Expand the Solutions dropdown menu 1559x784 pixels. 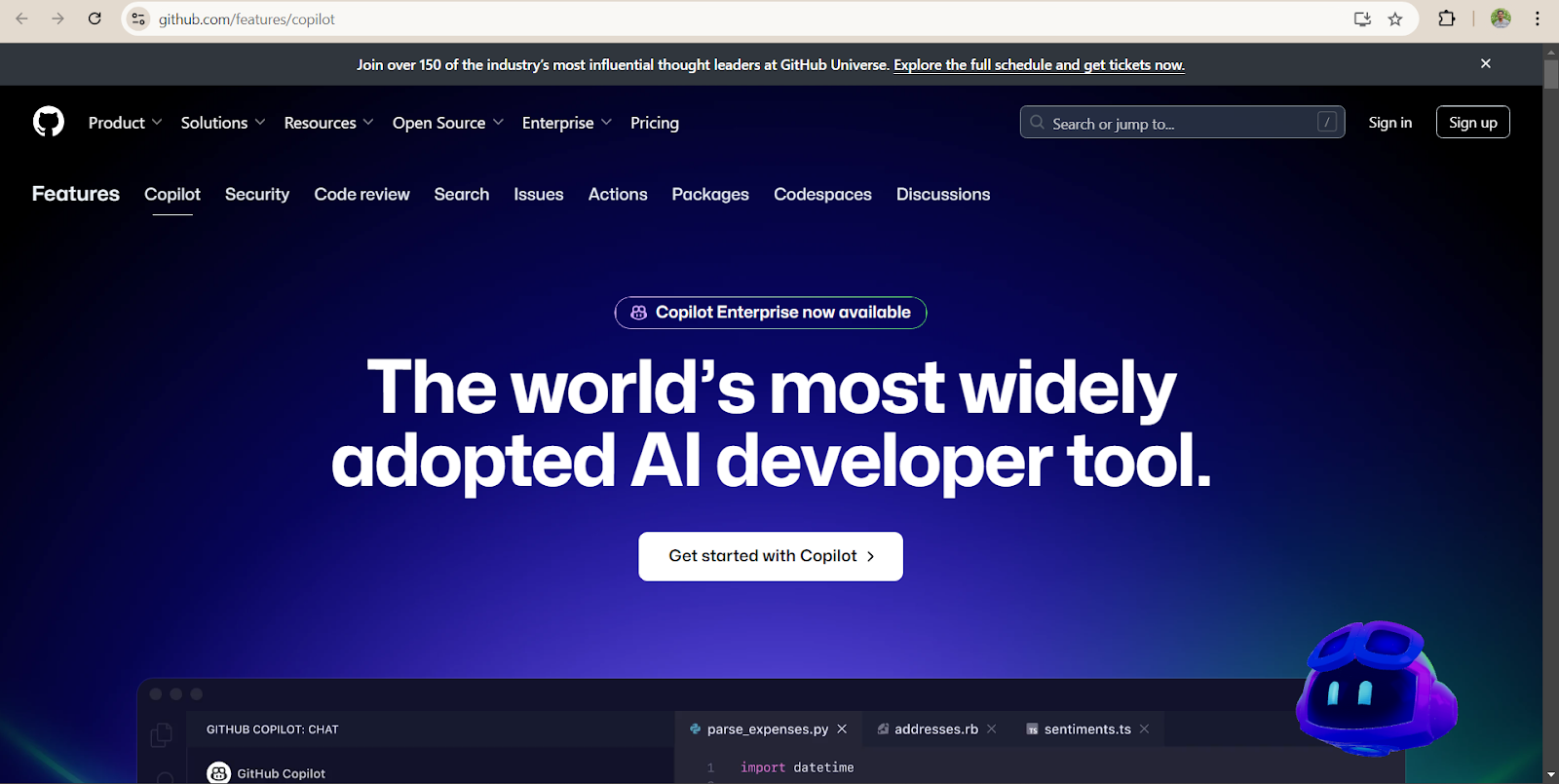223,123
